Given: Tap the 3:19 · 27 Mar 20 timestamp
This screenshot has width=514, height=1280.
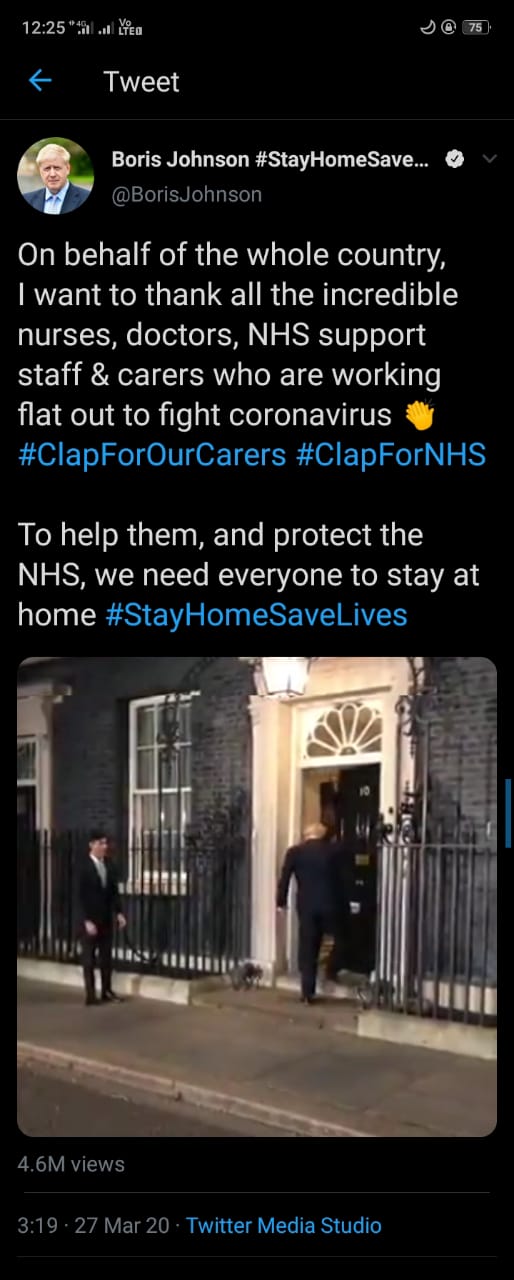Looking at the screenshot, I should pyautogui.click(x=94, y=1225).
